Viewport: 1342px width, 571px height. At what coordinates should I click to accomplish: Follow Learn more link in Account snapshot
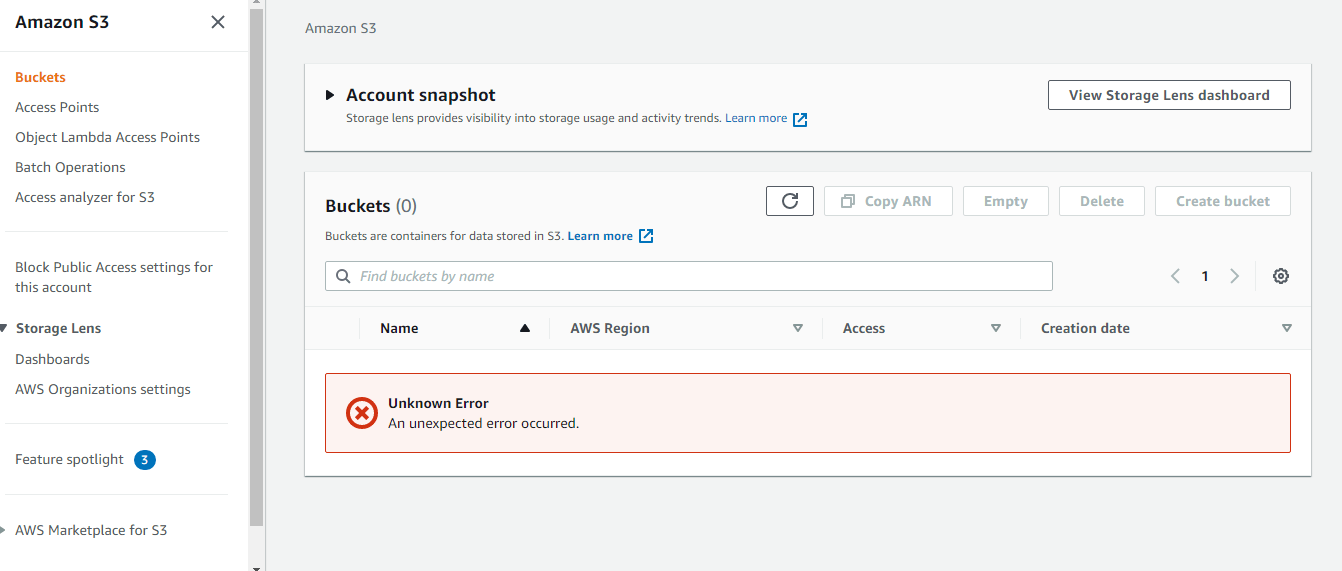[756, 118]
